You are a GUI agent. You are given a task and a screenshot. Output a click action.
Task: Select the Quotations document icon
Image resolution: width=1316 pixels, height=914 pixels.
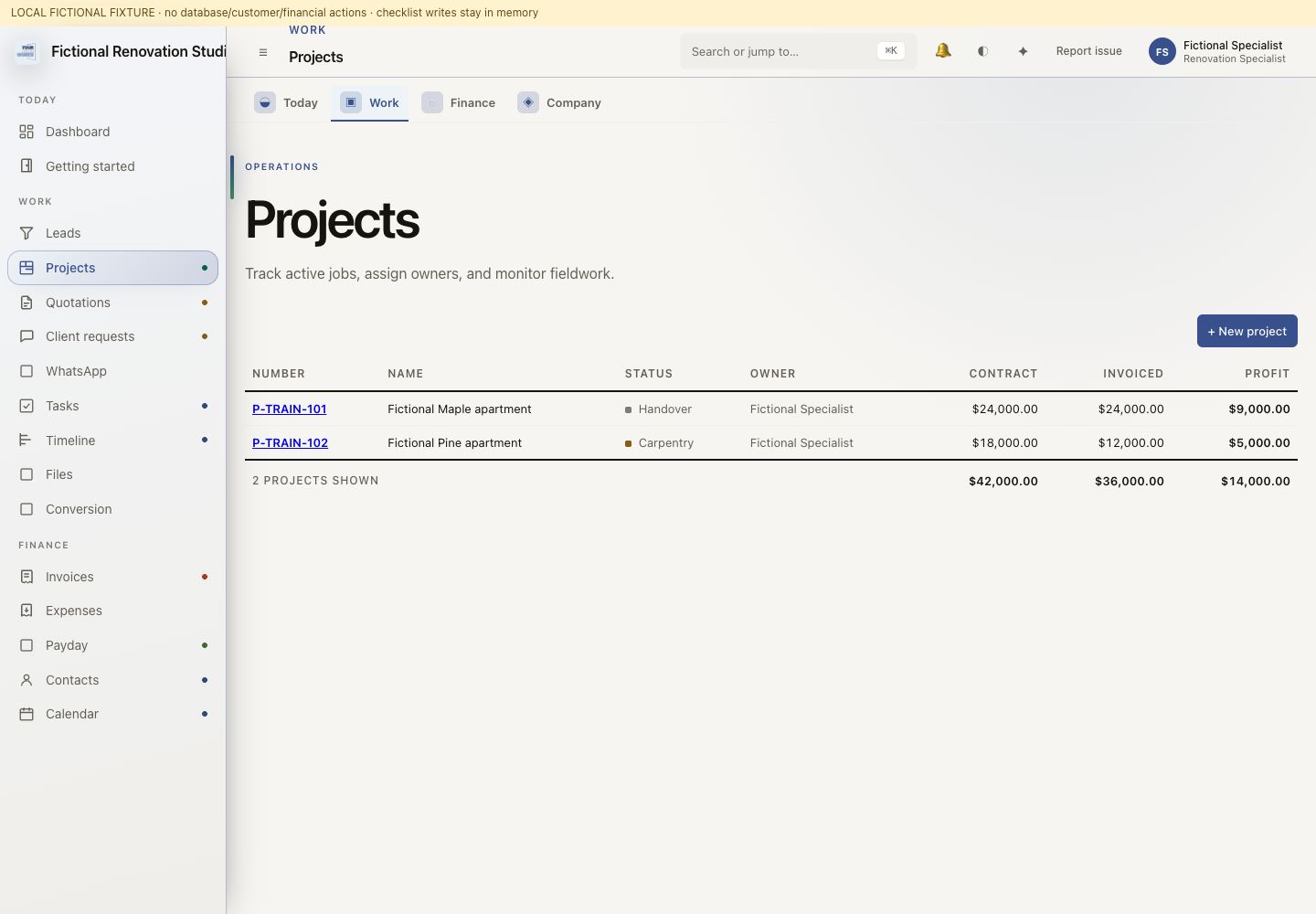pyautogui.click(x=27, y=303)
